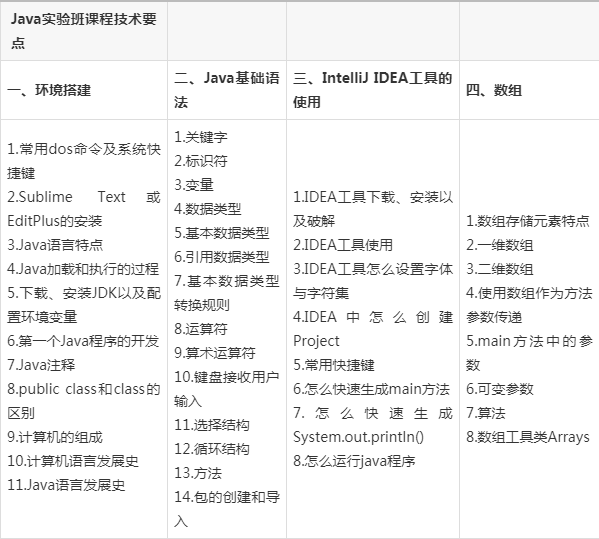Click the item '7.Java注释'
599x539 pixels.
coord(41,365)
